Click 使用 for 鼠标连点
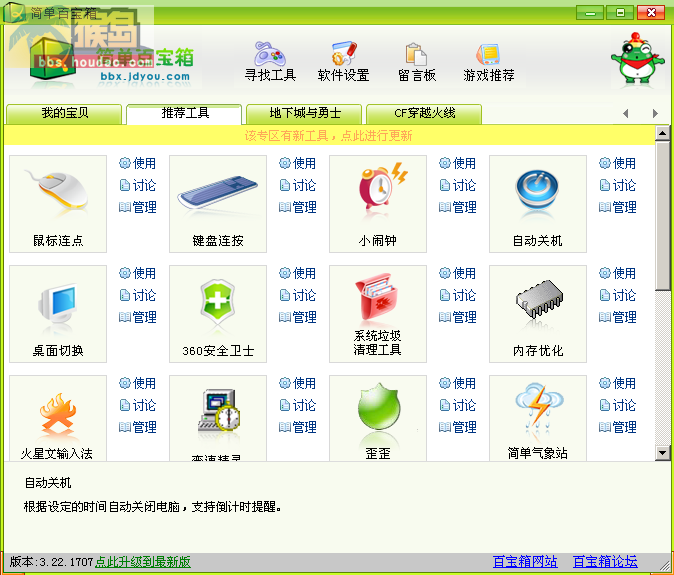The width and height of the screenshot is (674, 575). click(138, 163)
